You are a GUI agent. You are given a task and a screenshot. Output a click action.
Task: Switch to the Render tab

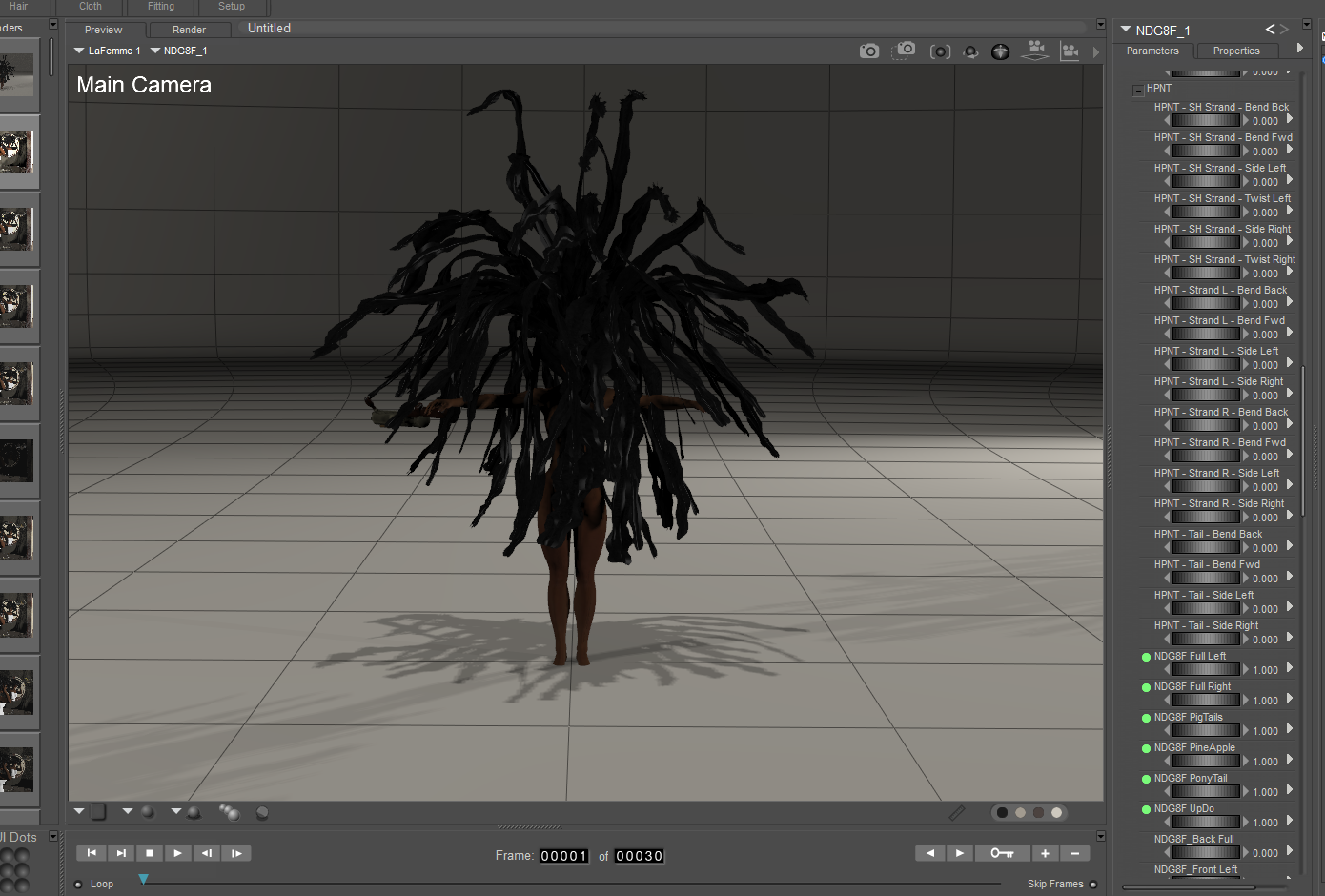(x=189, y=30)
